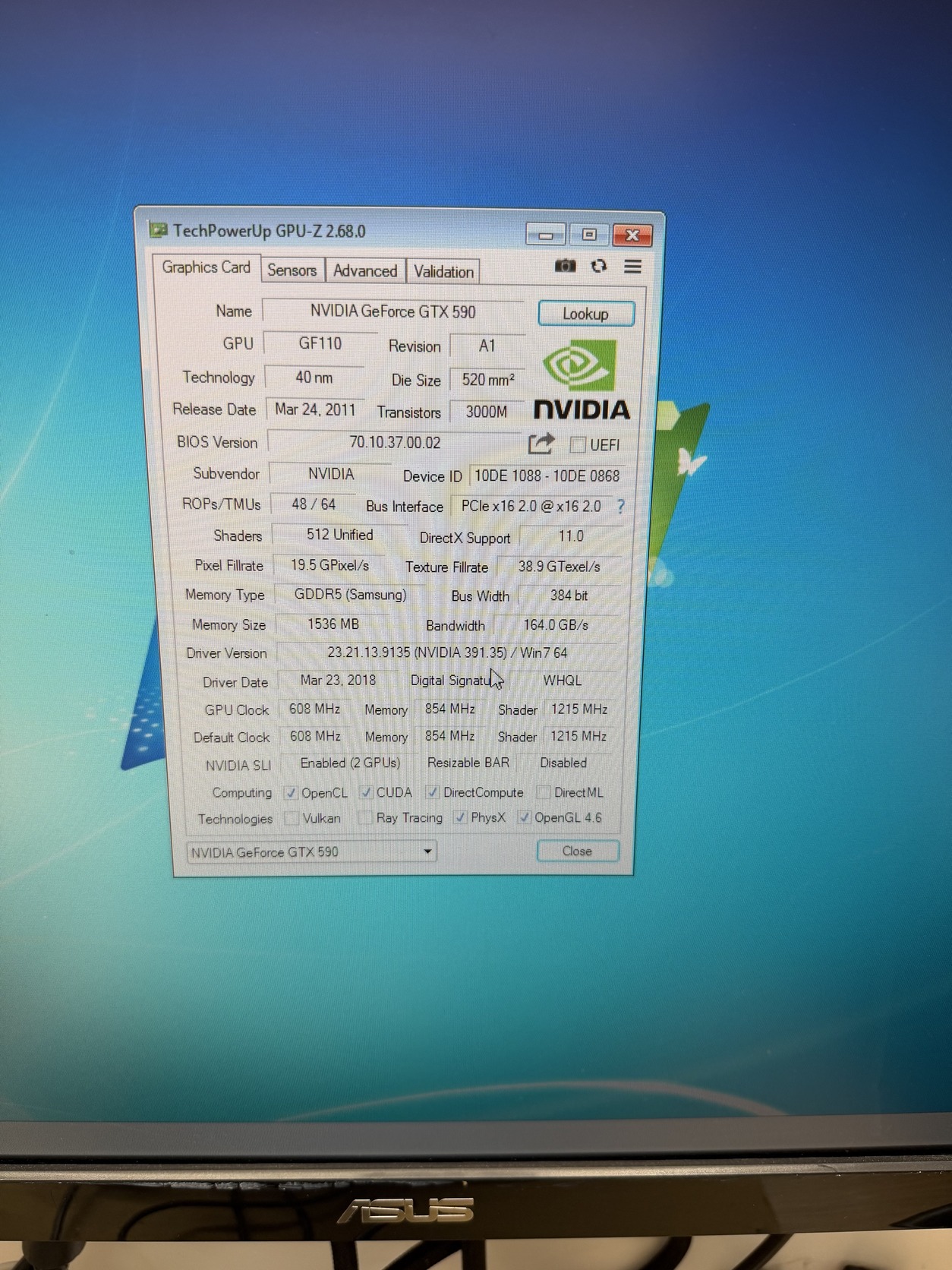Image resolution: width=952 pixels, height=1270 pixels.
Task: Minimize the GPU-Z window
Action: [545, 235]
